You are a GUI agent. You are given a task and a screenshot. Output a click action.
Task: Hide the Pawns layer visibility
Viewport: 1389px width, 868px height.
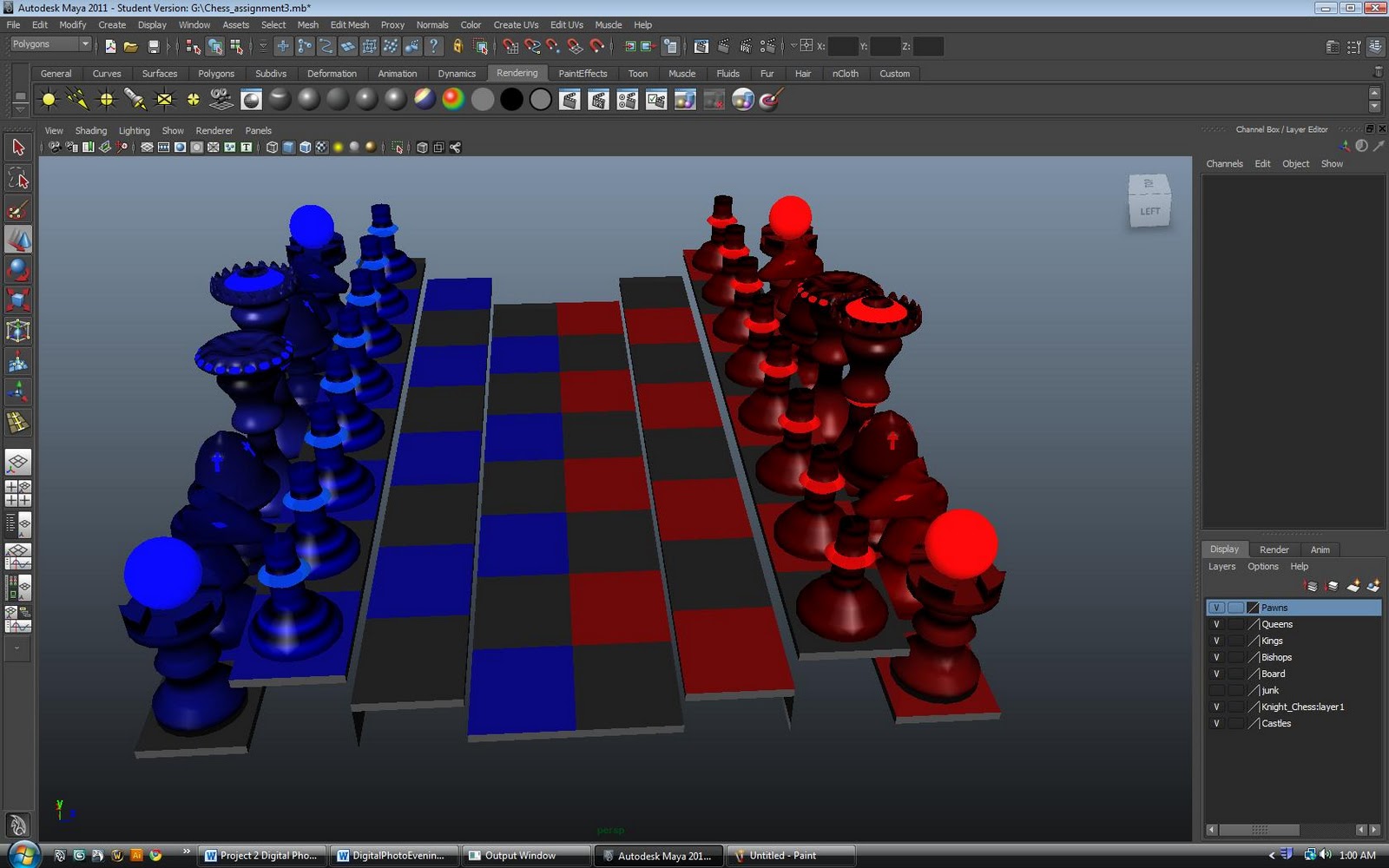[1216, 608]
